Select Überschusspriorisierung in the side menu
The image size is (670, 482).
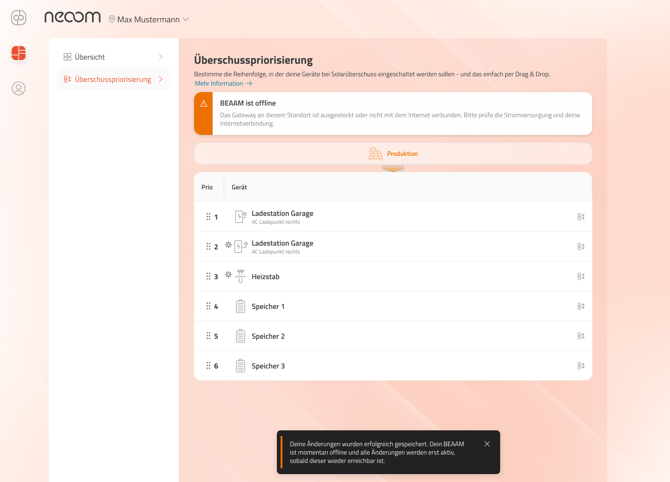click(112, 79)
